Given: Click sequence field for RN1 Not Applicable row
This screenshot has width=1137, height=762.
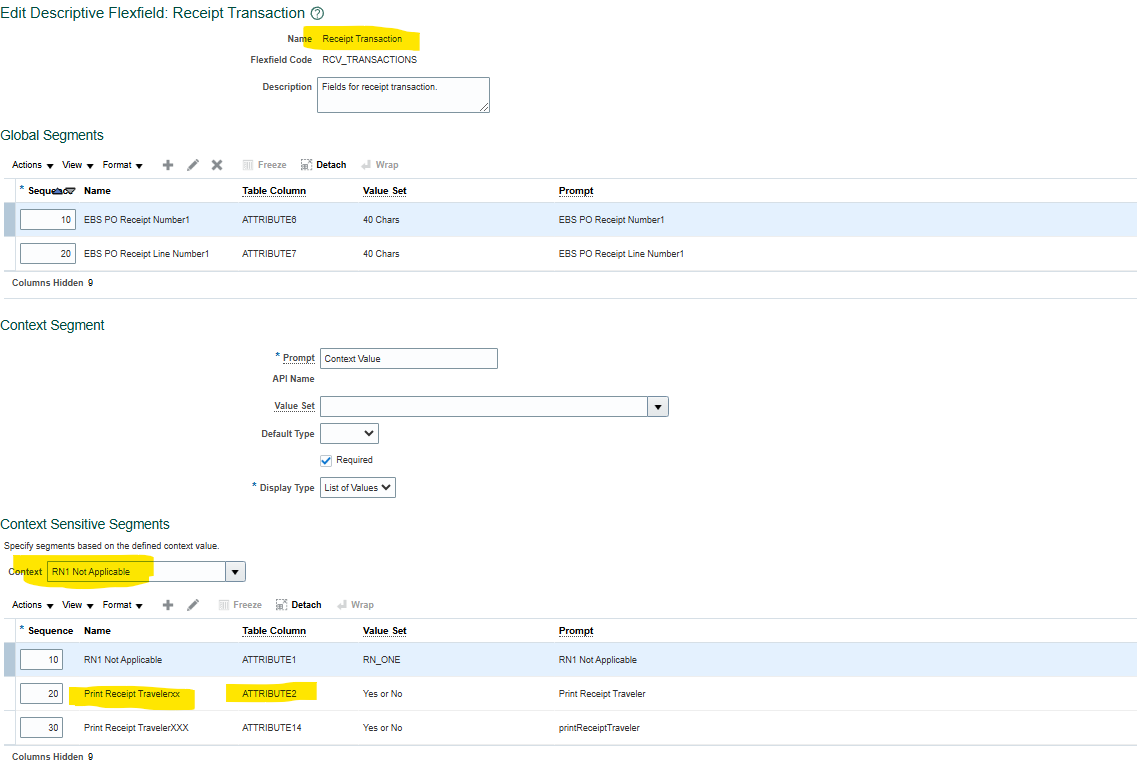Looking at the screenshot, I should point(41,660).
